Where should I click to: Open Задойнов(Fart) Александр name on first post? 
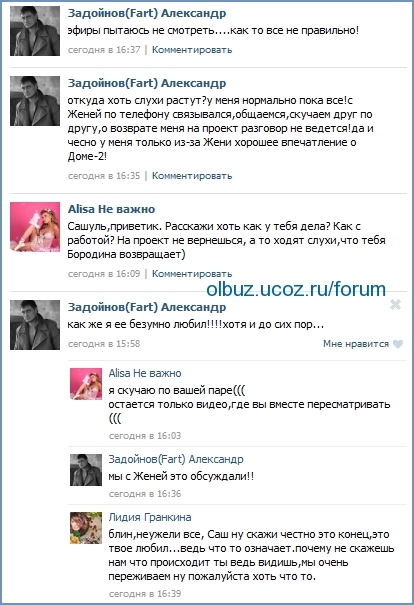click(x=147, y=13)
